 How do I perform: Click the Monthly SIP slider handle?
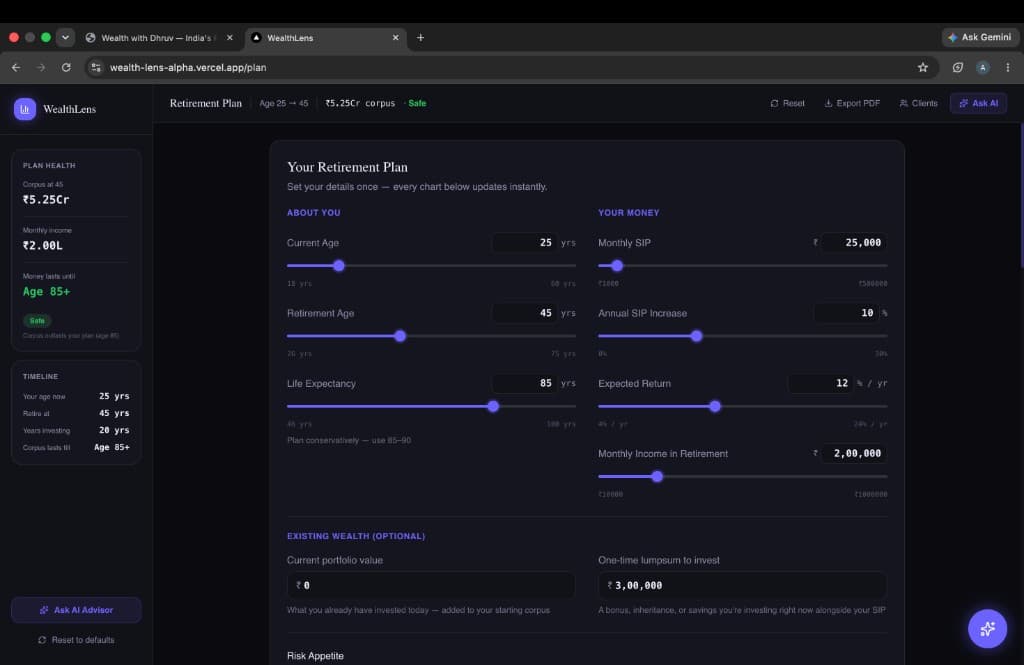coord(616,266)
